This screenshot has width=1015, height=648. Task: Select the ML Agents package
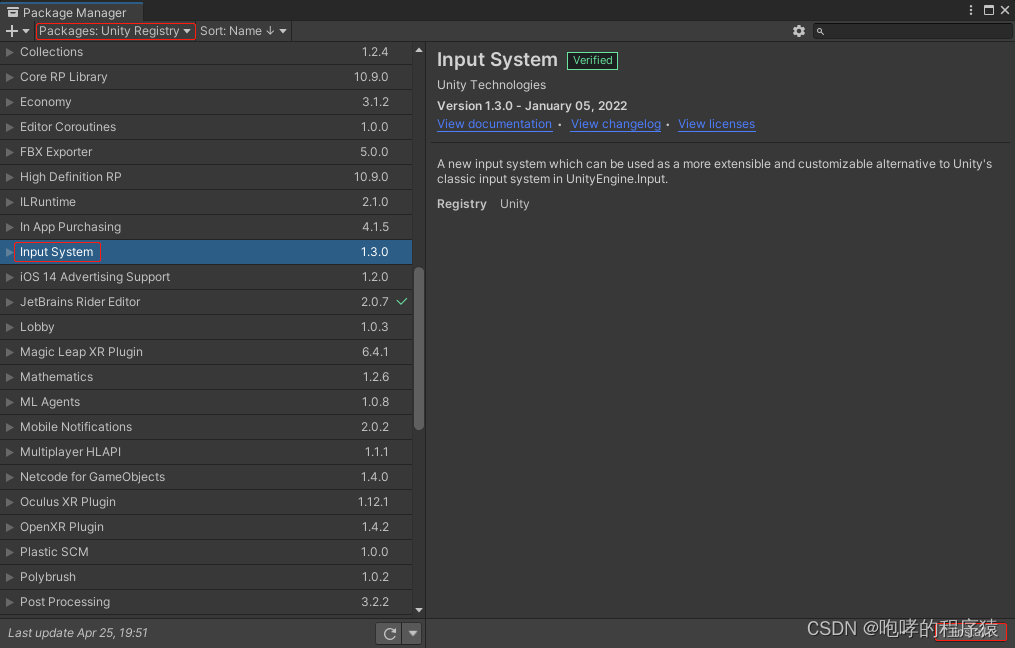point(206,402)
